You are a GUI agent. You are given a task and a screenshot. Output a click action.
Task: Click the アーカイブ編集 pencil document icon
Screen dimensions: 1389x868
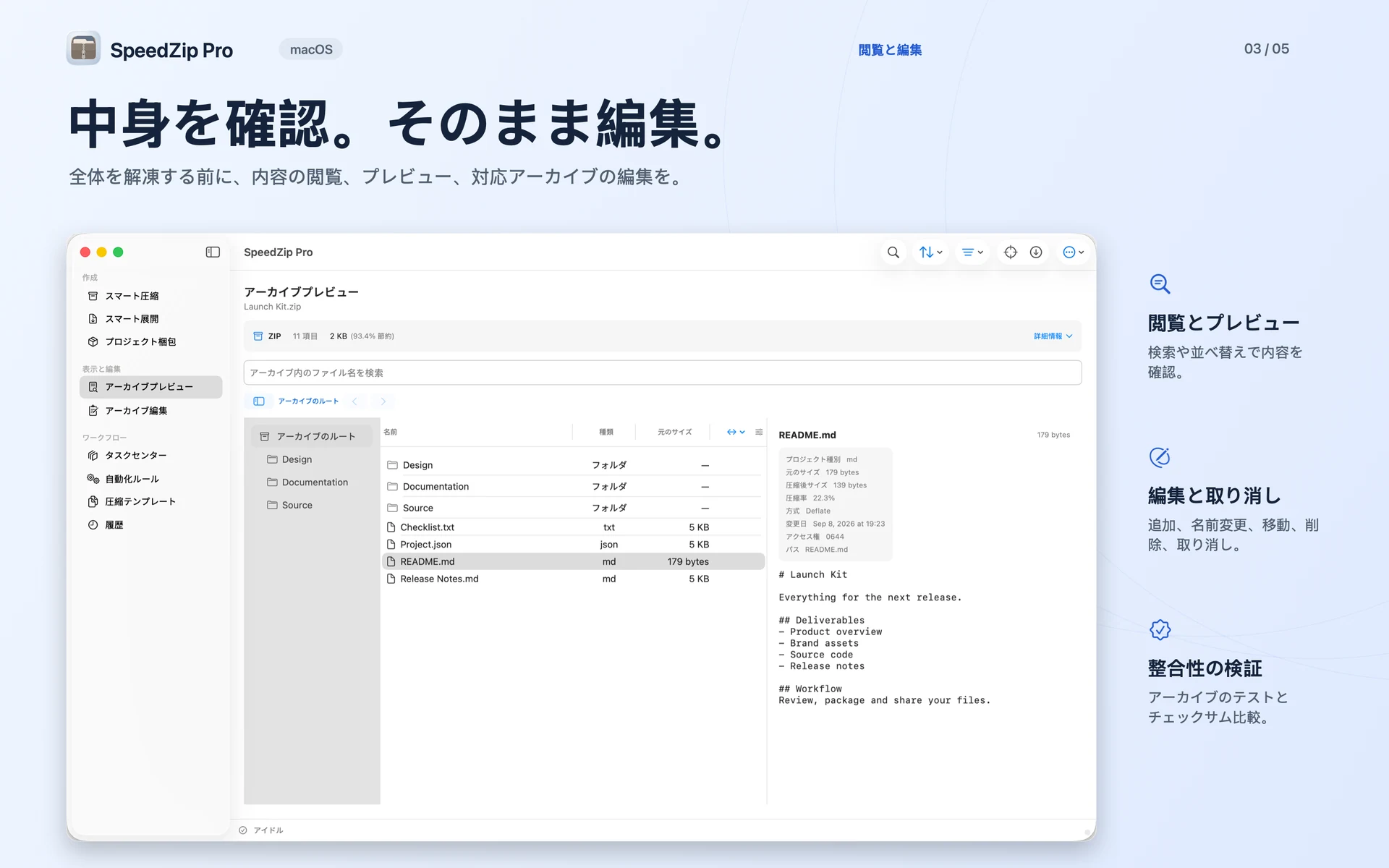(x=93, y=410)
